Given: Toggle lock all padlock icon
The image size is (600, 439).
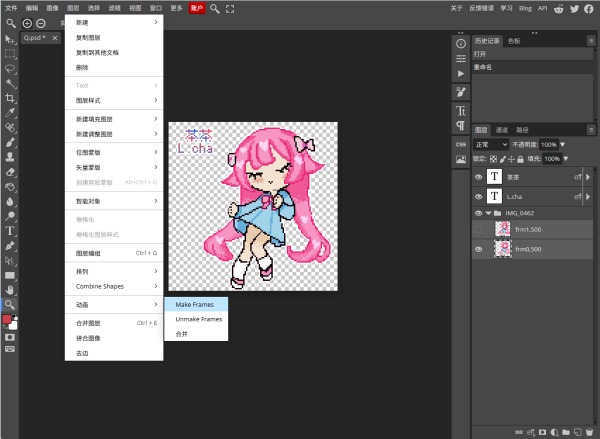Looking at the screenshot, I should (520, 159).
